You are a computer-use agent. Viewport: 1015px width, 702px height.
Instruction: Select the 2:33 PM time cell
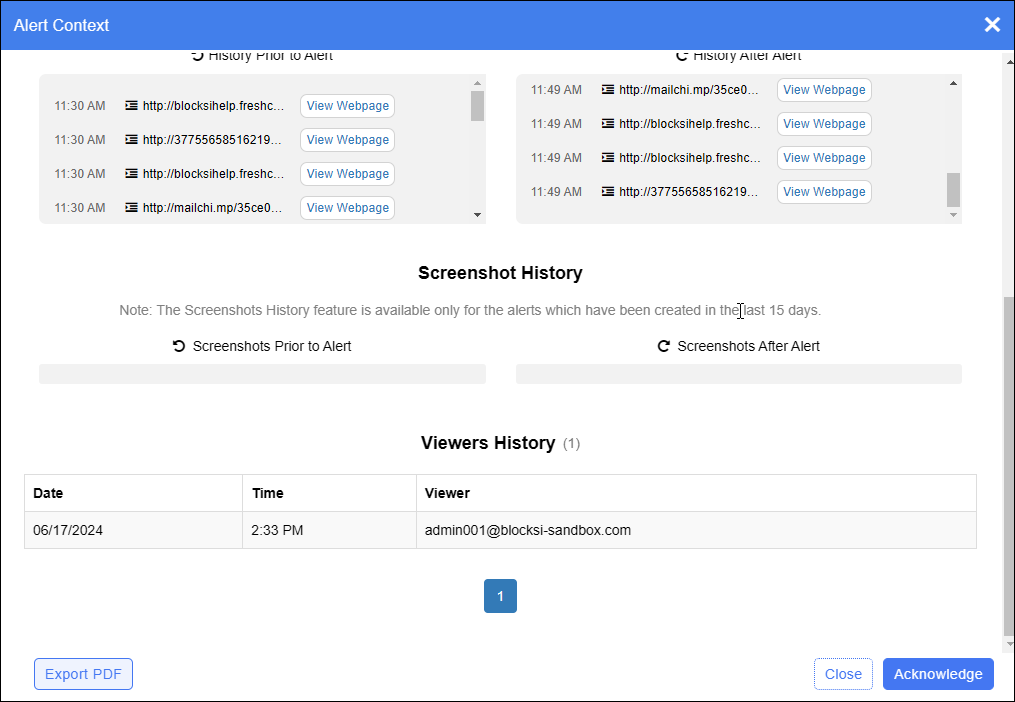click(x=329, y=530)
